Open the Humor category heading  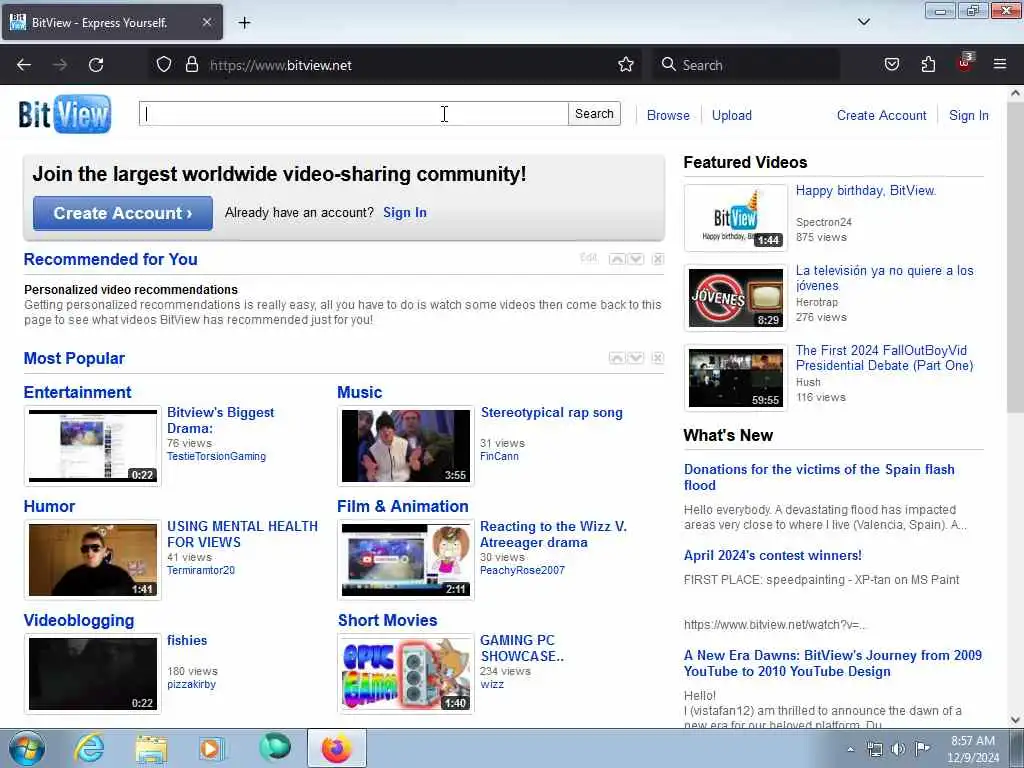[x=49, y=506]
